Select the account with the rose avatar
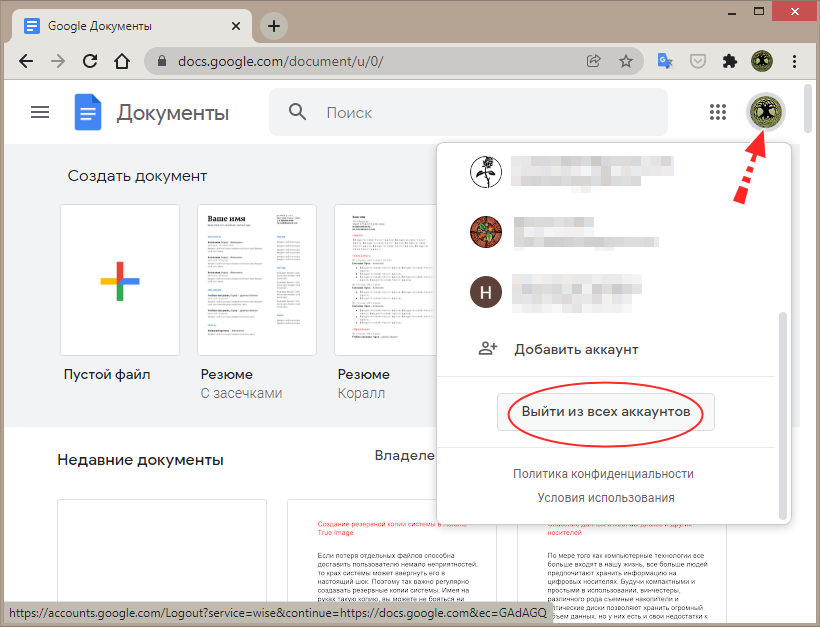Viewport: 820px width, 627px height. 485,172
